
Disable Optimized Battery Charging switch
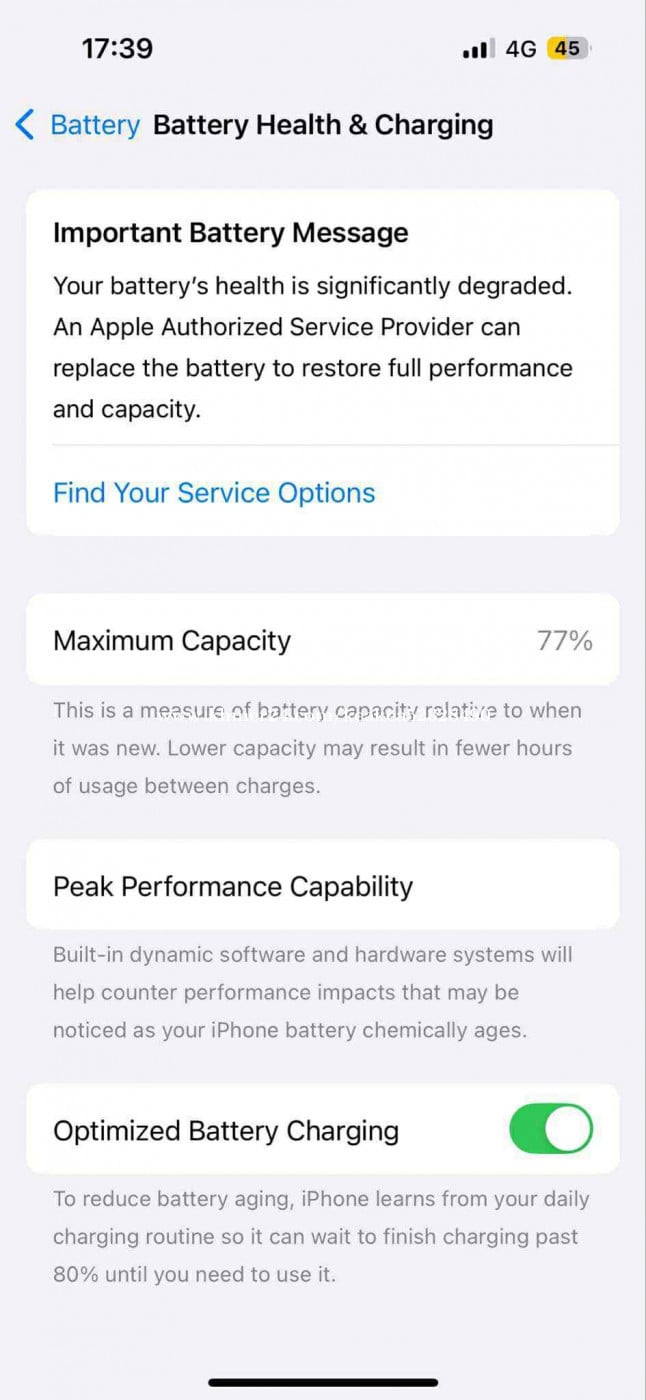[x=551, y=1130]
